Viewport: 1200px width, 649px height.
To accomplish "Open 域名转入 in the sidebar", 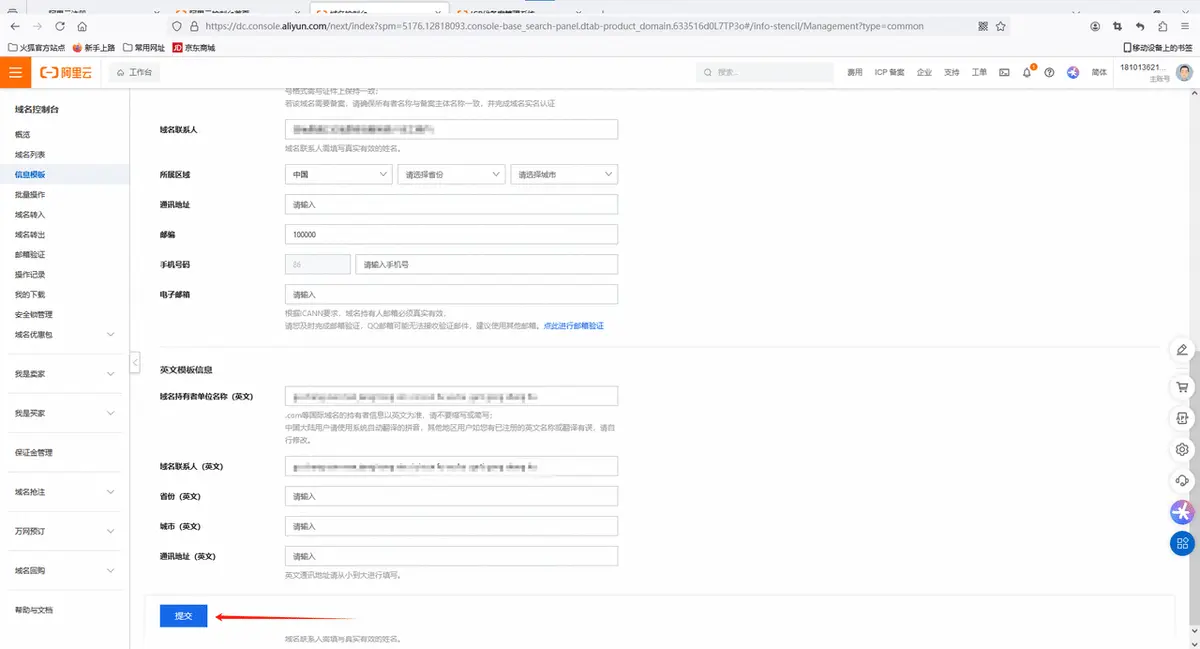I will pos(30,214).
